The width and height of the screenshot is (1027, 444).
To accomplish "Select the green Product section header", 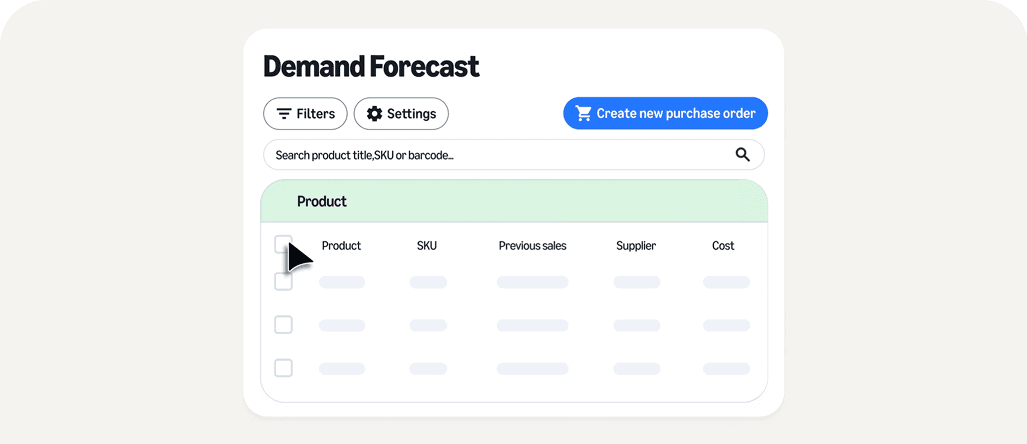I will pyautogui.click(x=514, y=201).
